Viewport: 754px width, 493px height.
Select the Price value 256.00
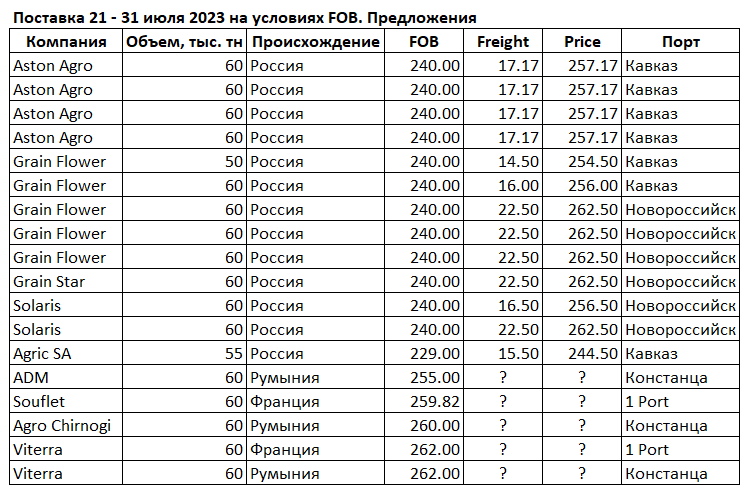coord(593,186)
